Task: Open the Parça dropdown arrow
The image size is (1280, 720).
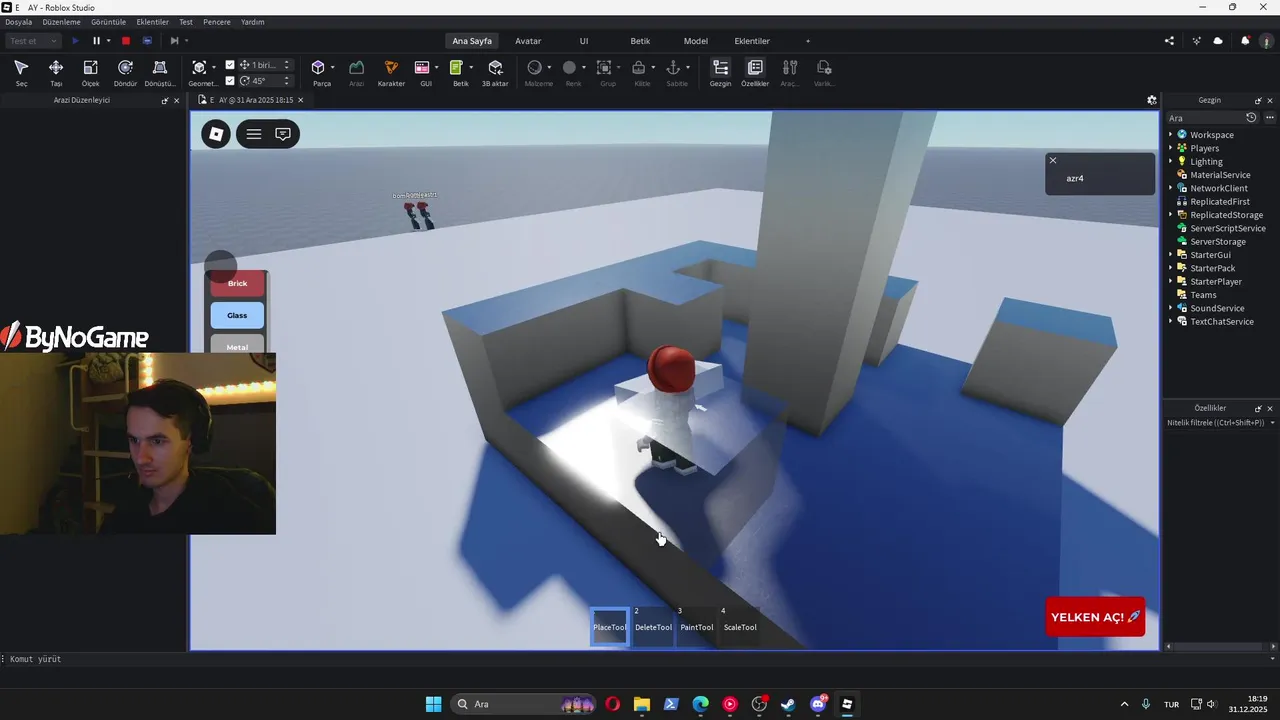Action: [333, 67]
